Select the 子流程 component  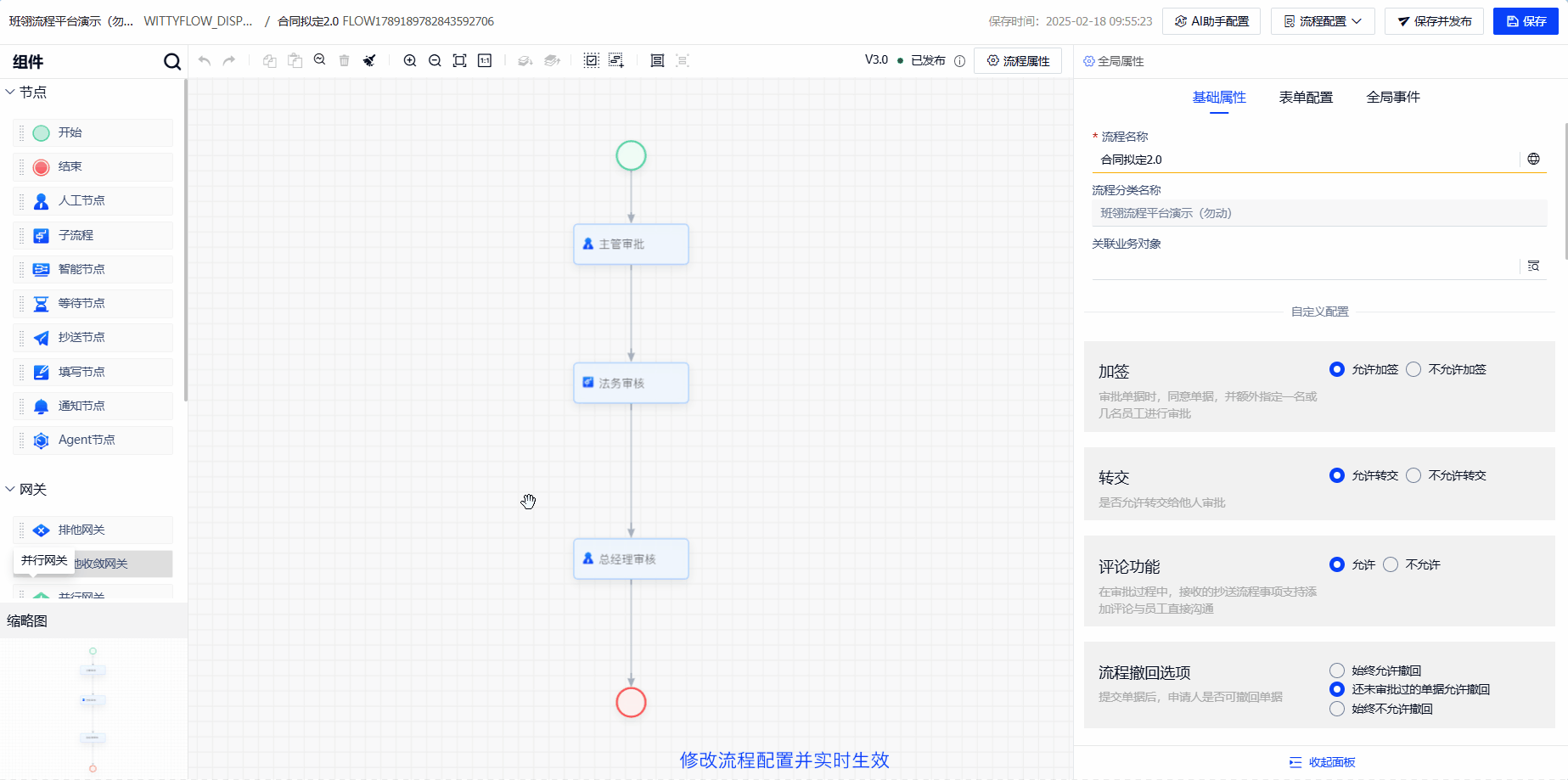click(93, 235)
